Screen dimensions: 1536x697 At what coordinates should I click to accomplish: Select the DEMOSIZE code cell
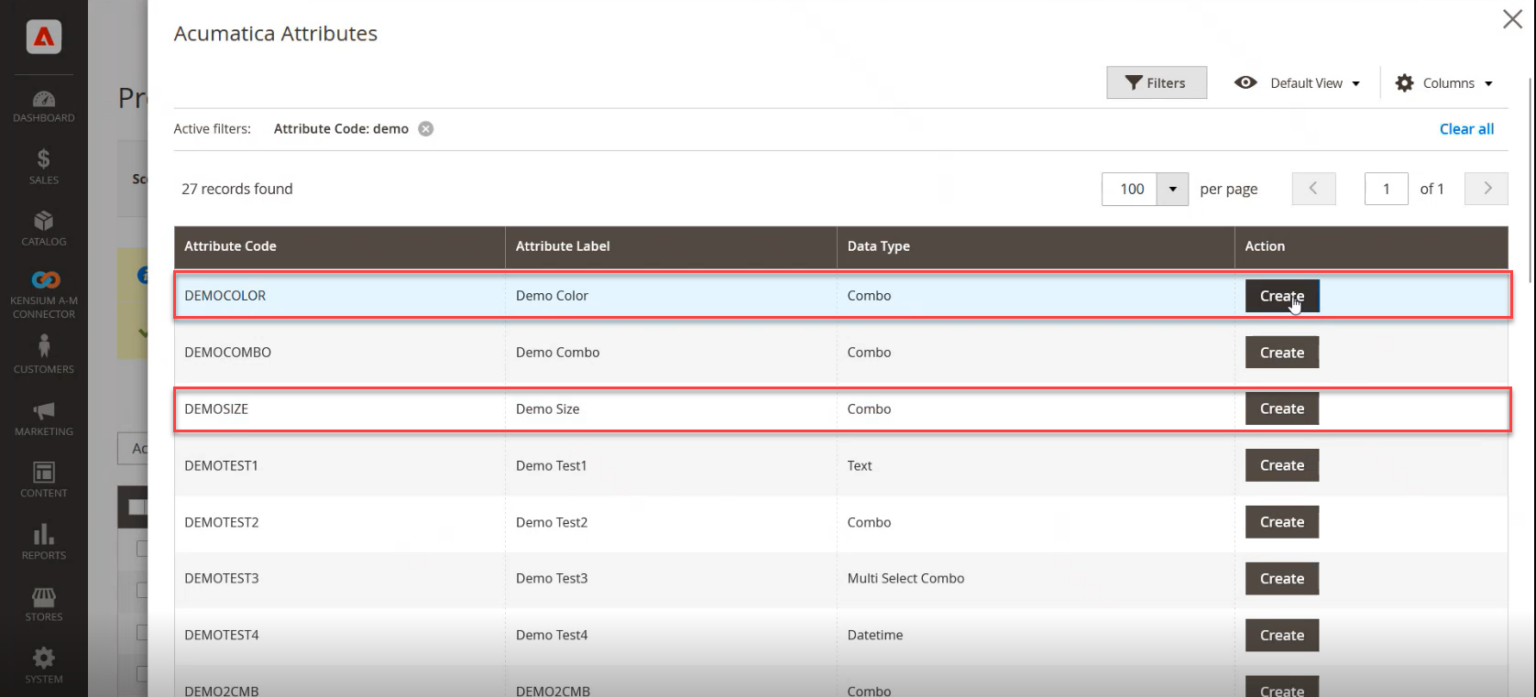pos(339,409)
